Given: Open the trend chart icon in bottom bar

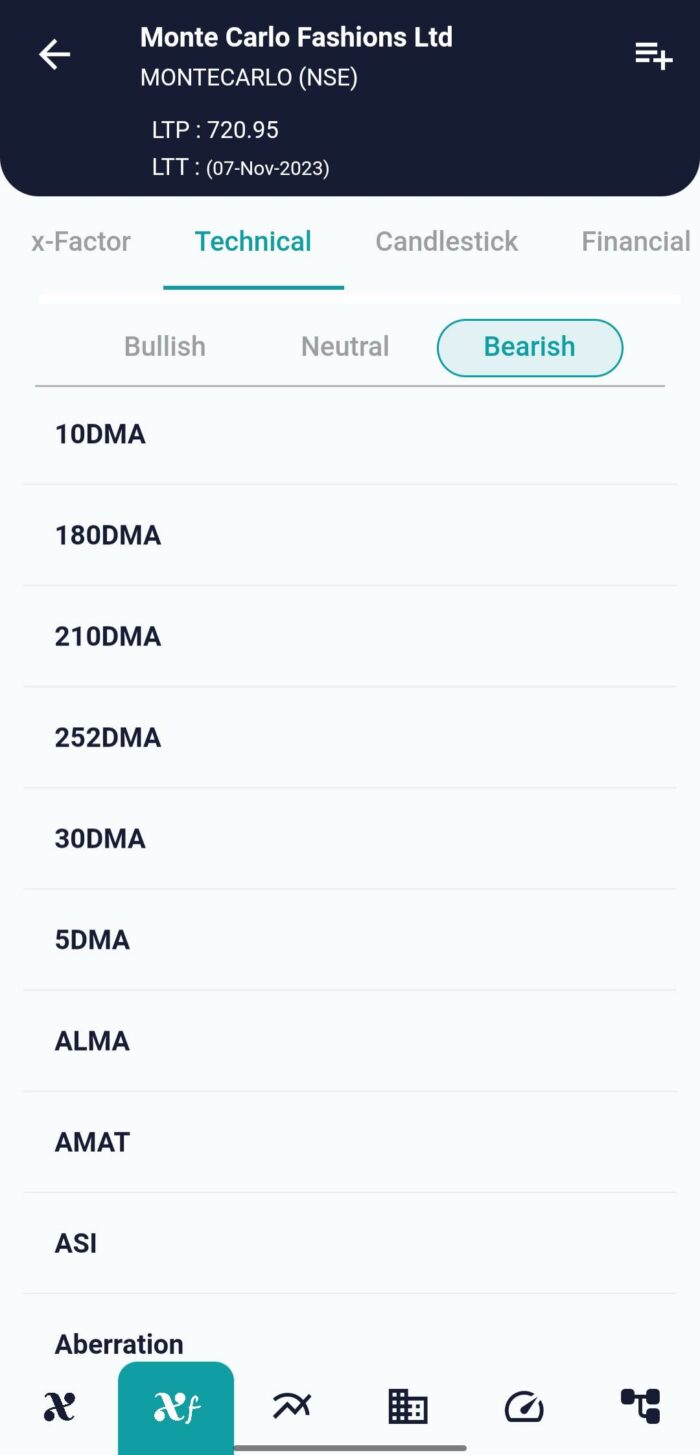Looking at the screenshot, I should 292,1407.
